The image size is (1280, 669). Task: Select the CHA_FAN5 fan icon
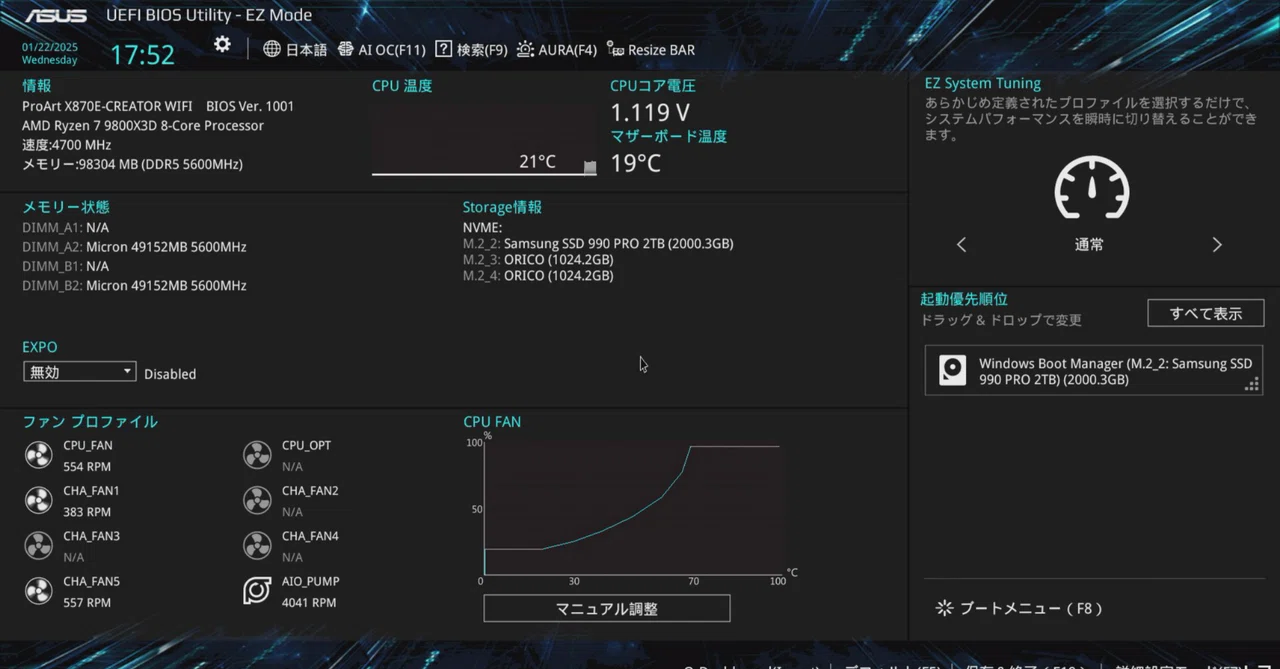pos(38,591)
